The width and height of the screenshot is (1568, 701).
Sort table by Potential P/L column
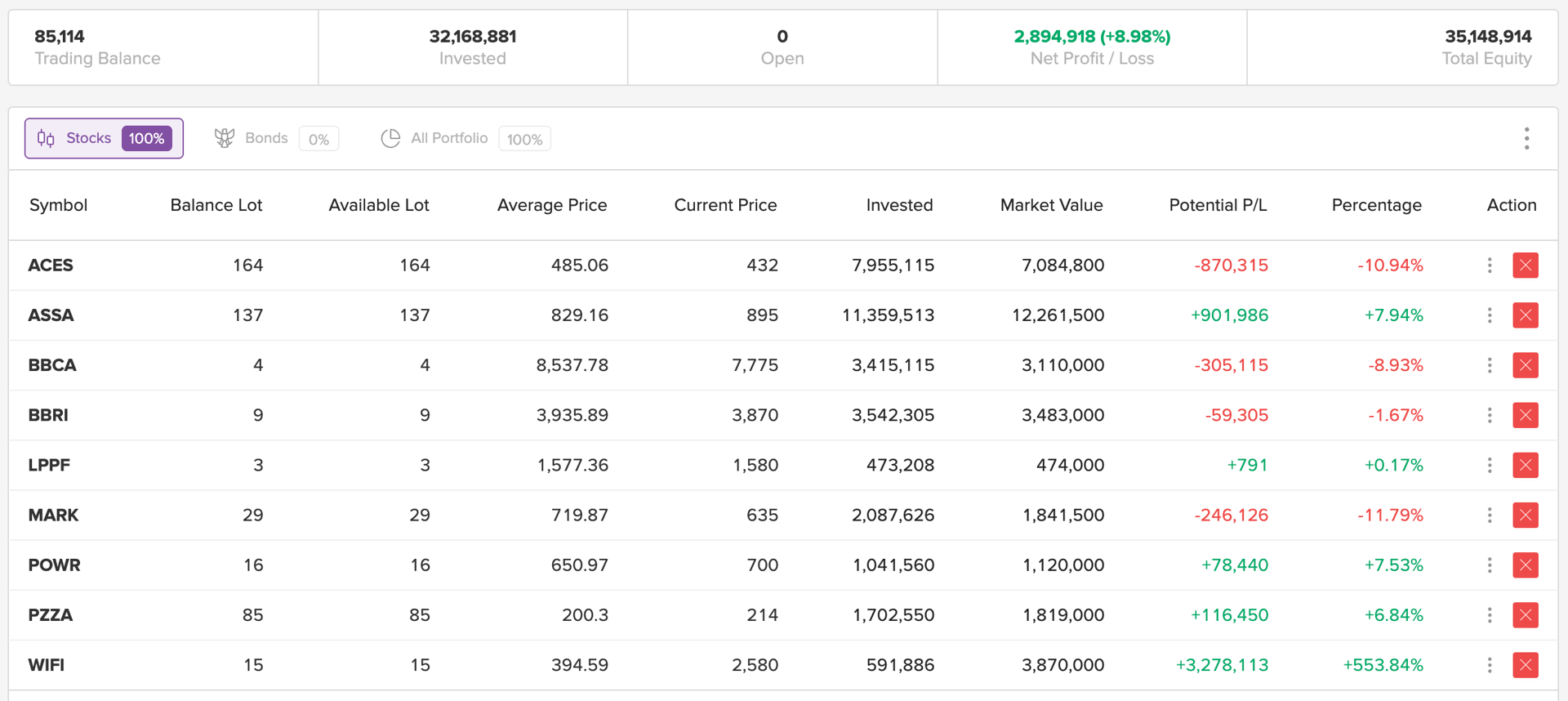coord(1218,205)
